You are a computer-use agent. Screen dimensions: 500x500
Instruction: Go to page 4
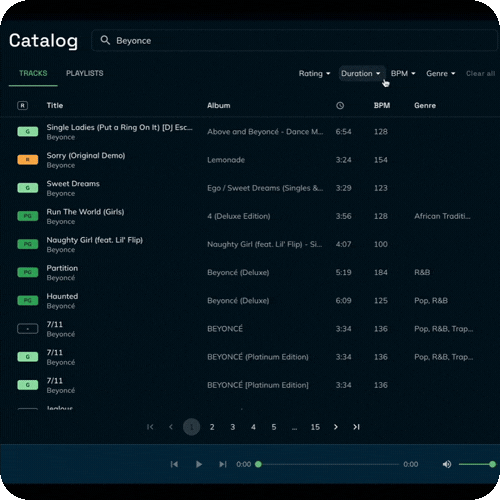point(253,427)
